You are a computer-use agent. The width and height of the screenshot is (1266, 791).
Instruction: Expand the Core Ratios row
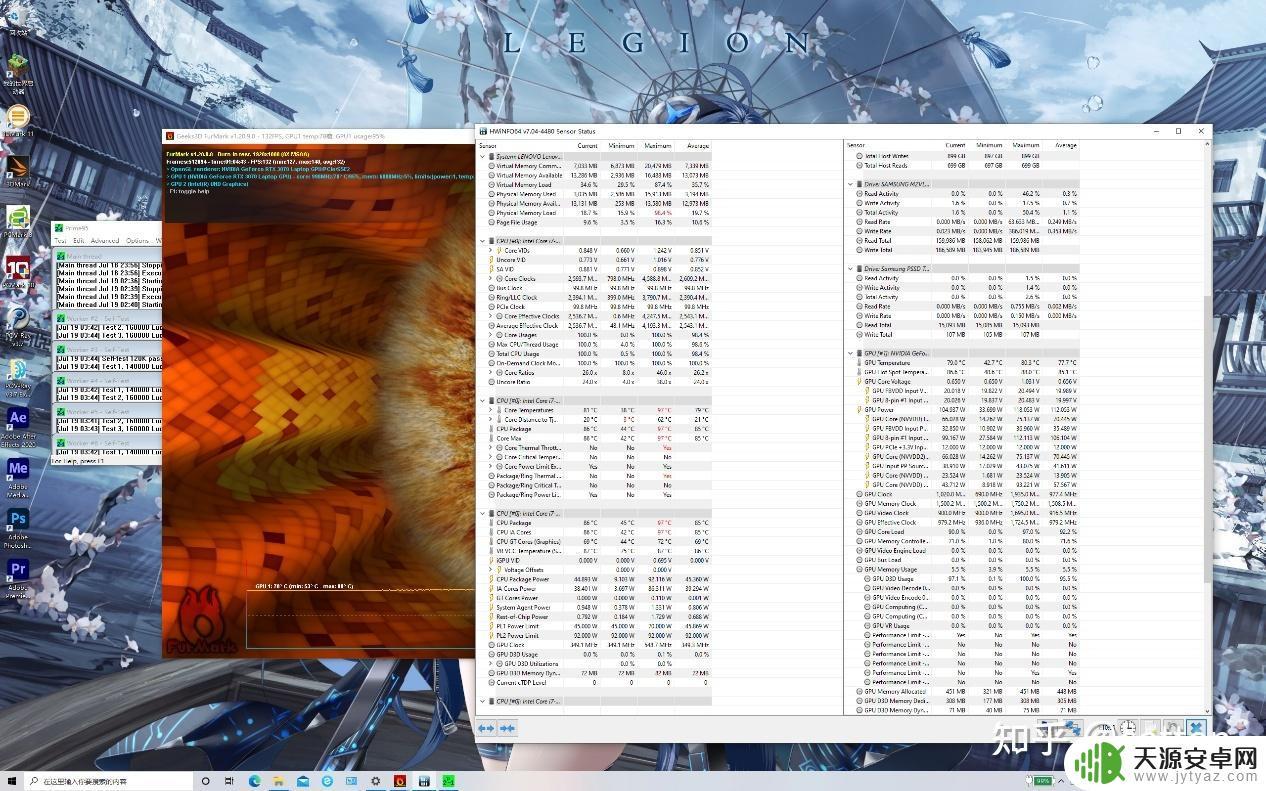(491, 372)
